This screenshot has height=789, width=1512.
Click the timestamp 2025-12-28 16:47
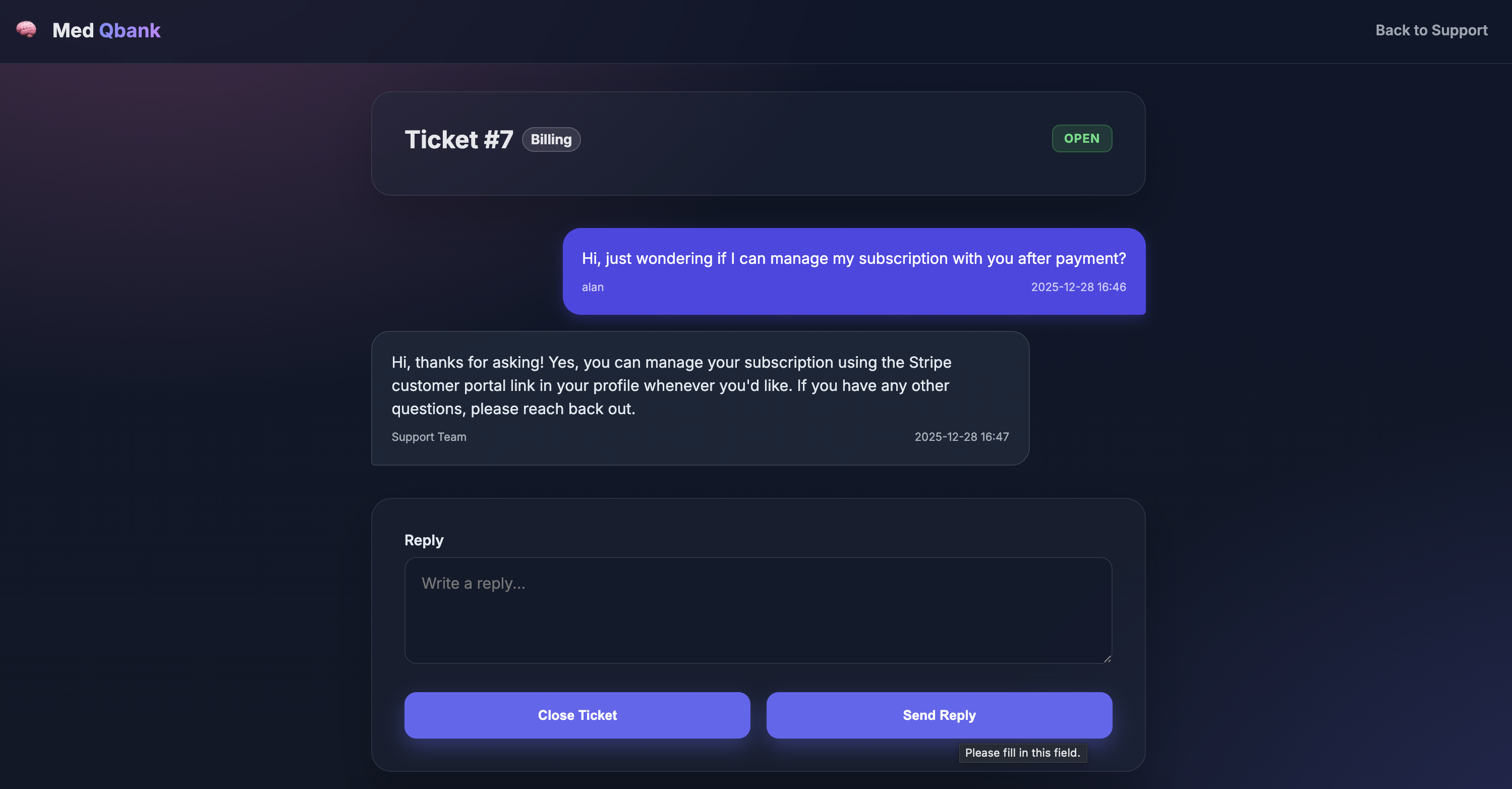961,437
